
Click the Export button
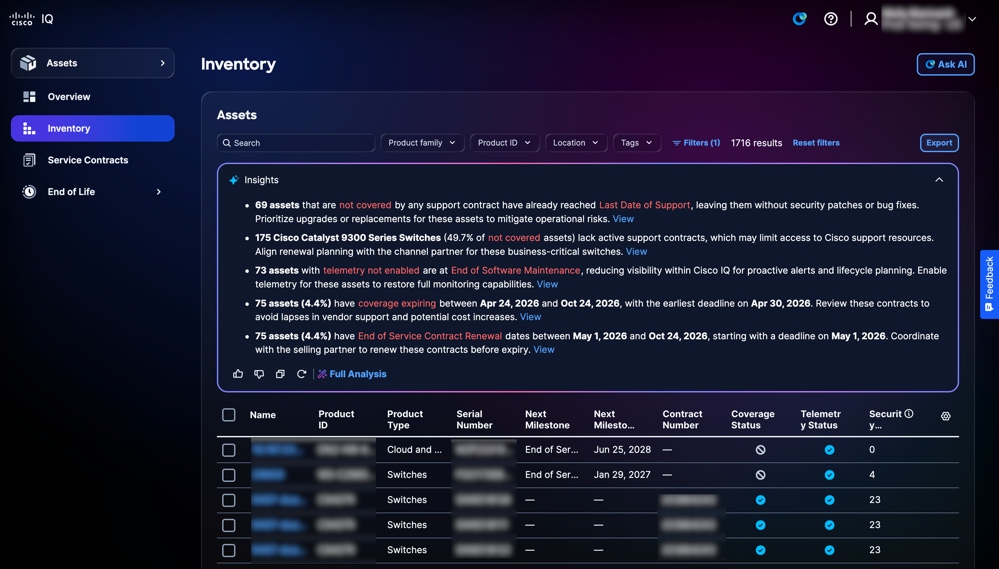click(x=939, y=143)
